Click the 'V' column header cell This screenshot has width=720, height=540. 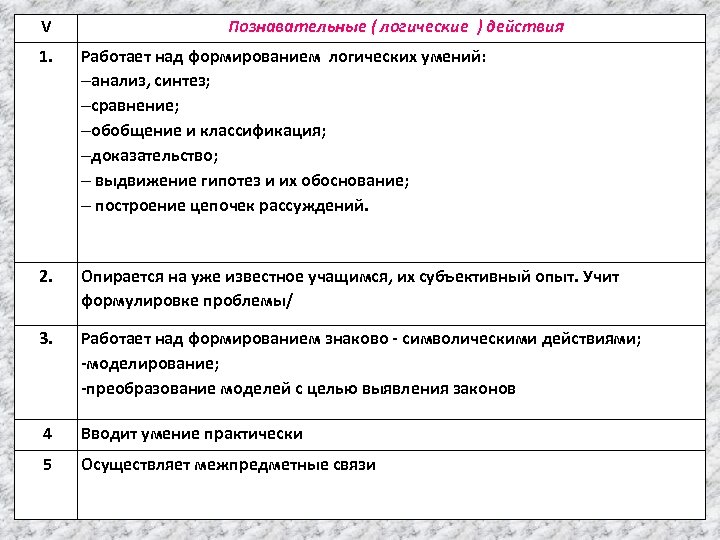coord(46,28)
